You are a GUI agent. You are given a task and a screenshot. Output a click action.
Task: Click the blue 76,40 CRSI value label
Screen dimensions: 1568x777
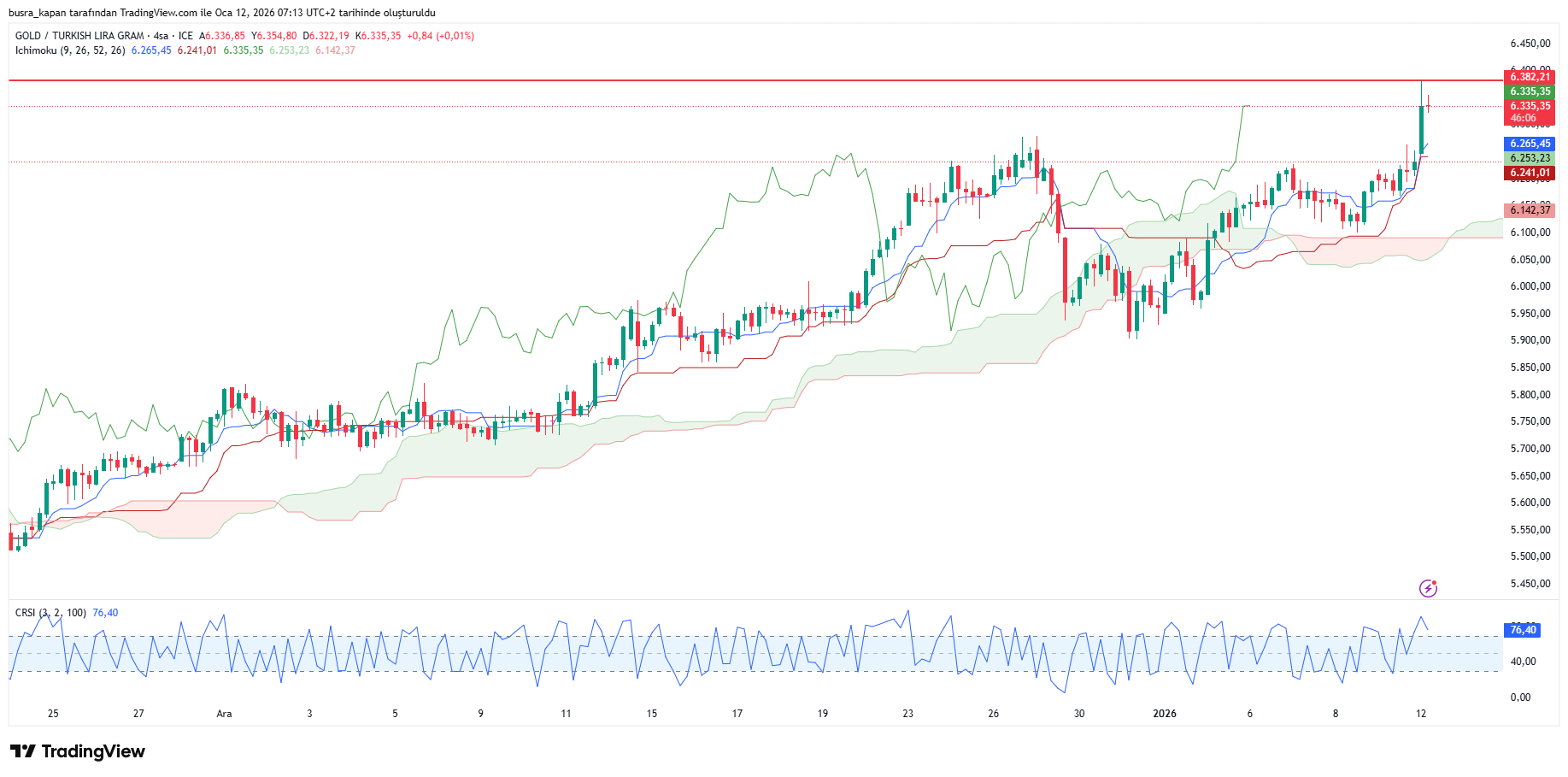(1522, 630)
